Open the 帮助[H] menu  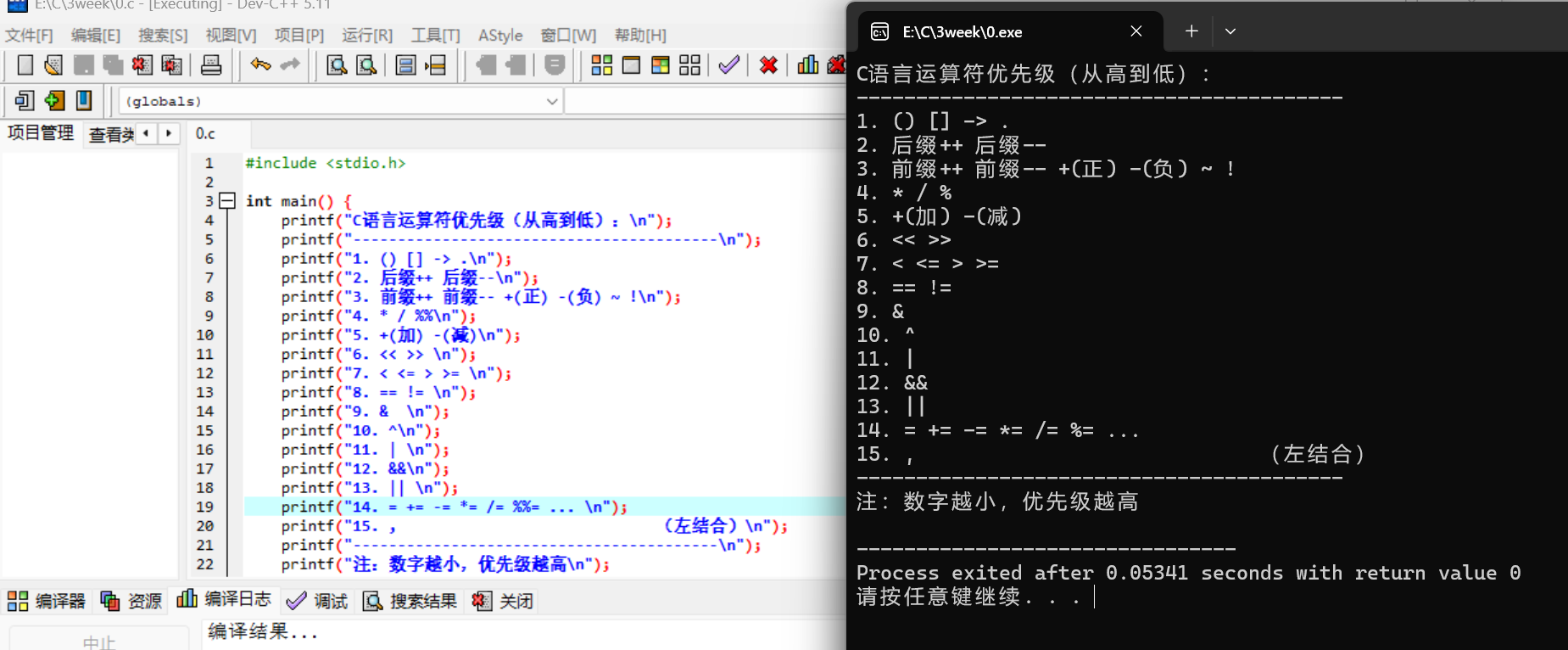(x=640, y=36)
